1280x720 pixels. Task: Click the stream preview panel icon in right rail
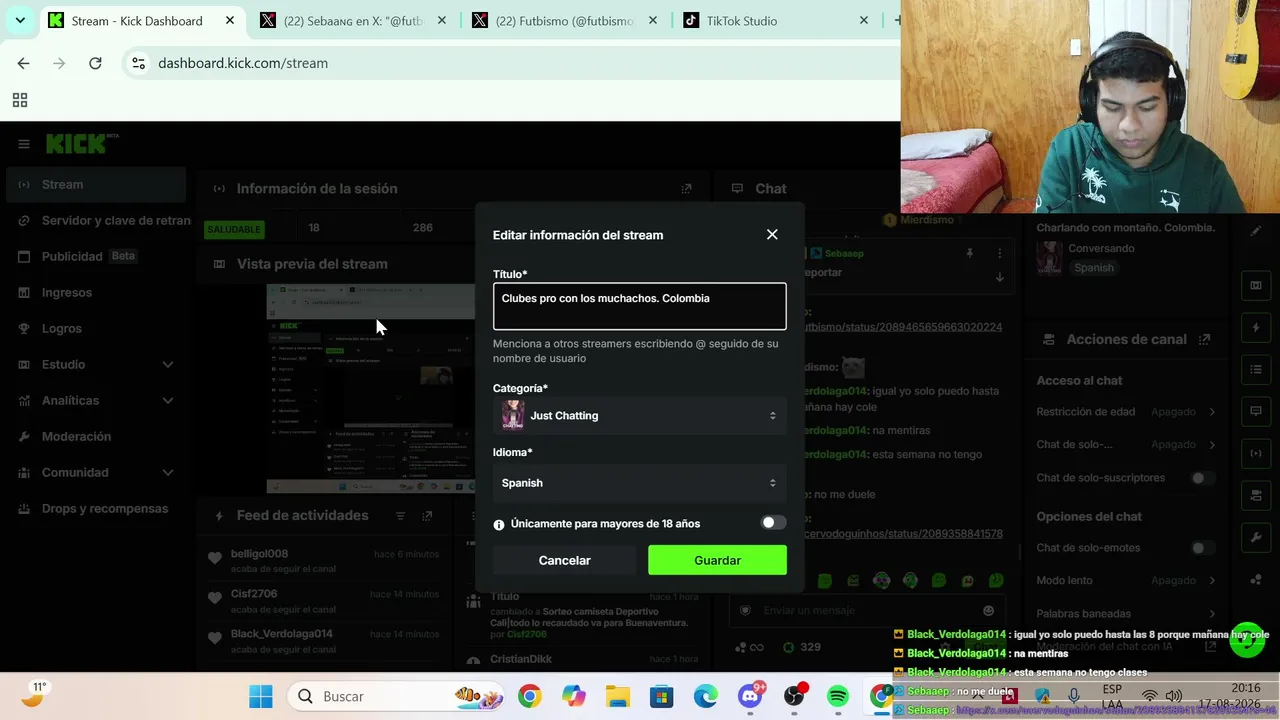pos(1256,285)
